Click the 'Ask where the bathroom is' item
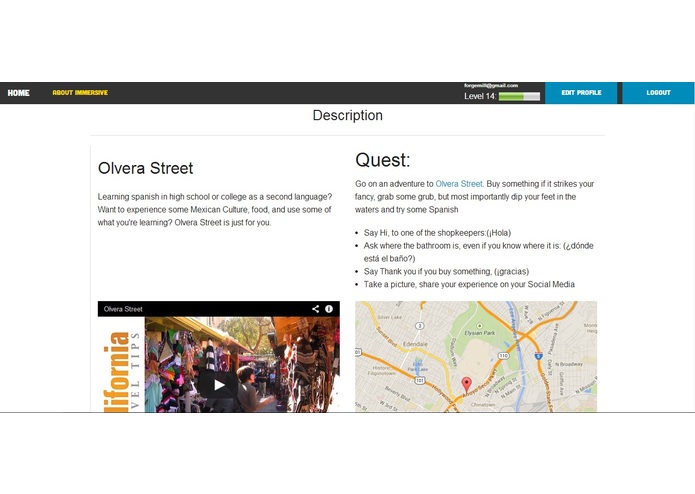 (478, 252)
